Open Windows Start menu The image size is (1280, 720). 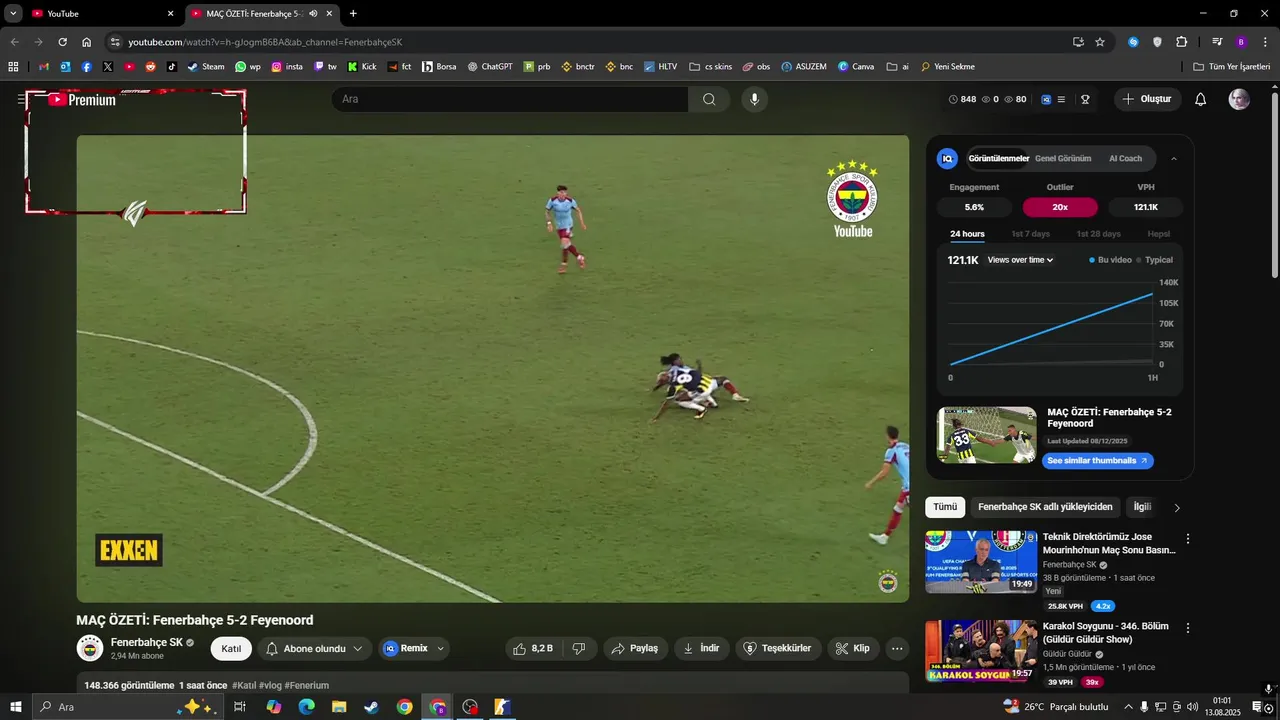click(15, 707)
